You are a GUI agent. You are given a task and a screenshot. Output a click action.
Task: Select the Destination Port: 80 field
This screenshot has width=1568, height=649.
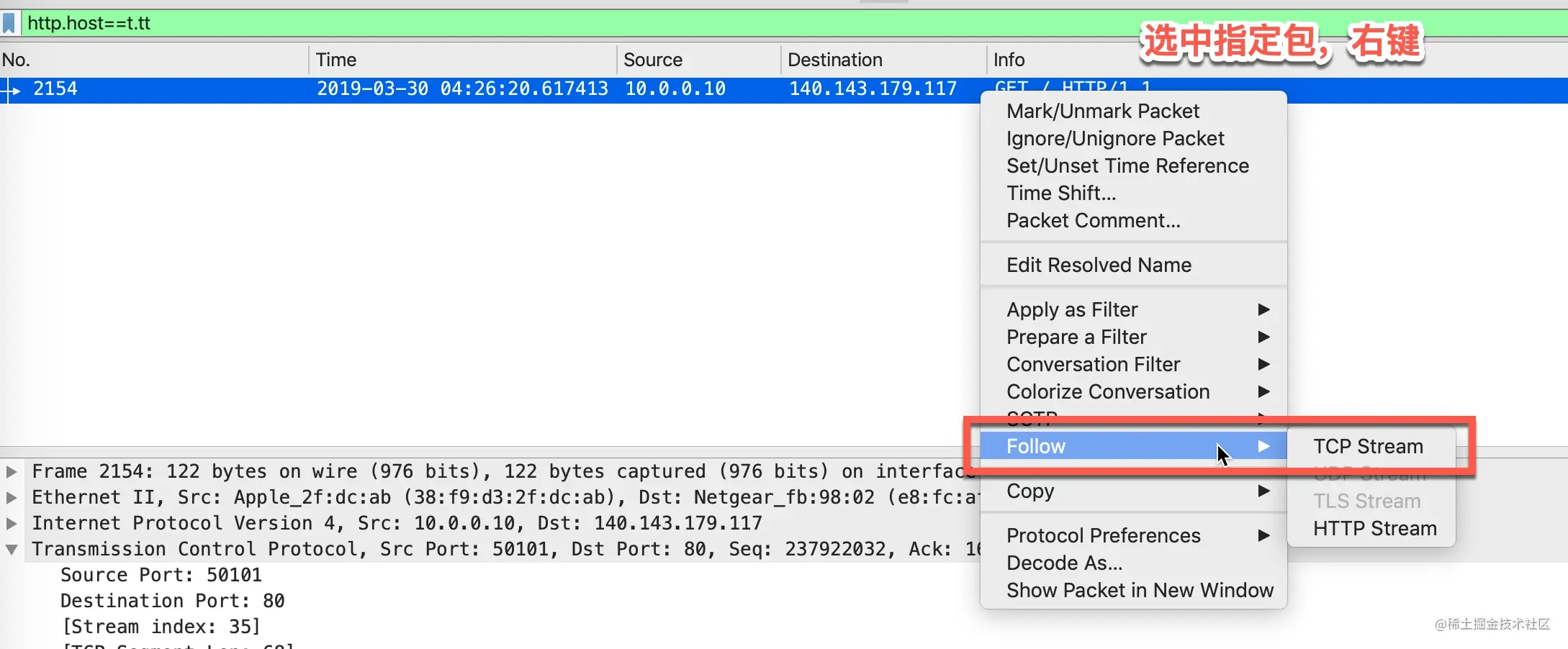tap(173, 601)
